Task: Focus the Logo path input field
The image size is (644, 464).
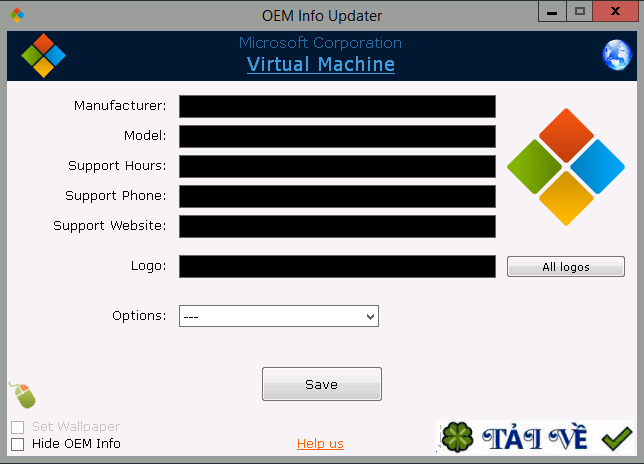Action: pyautogui.click(x=337, y=266)
